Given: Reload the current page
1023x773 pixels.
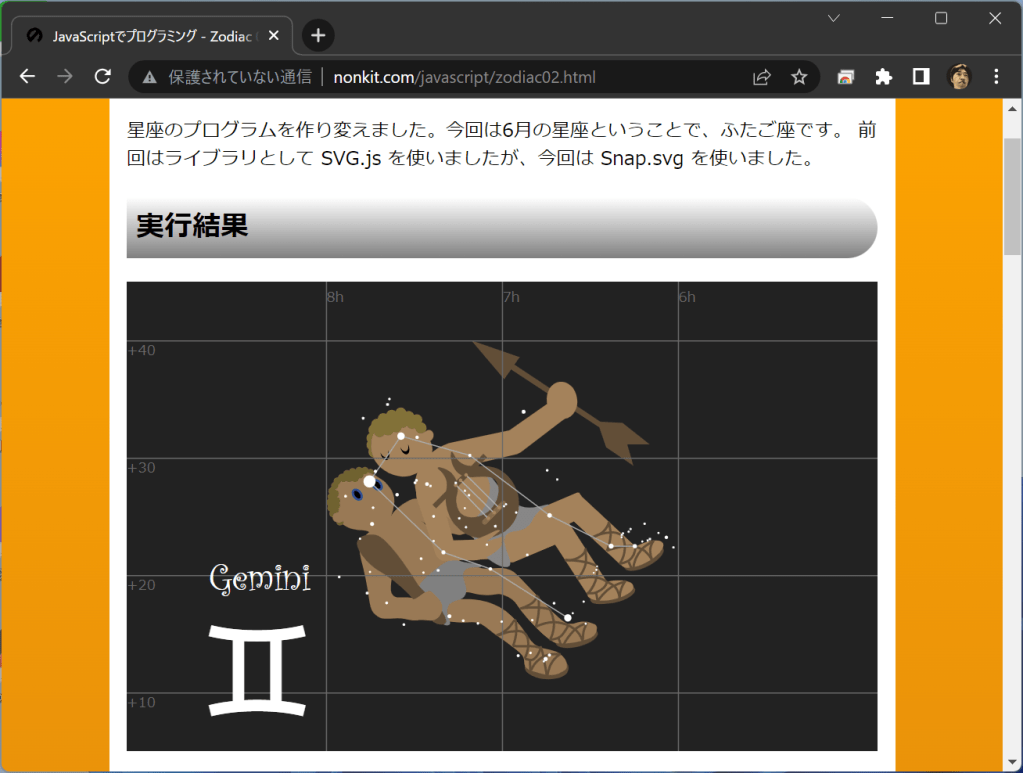Looking at the screenshot, I should point(102,76).
